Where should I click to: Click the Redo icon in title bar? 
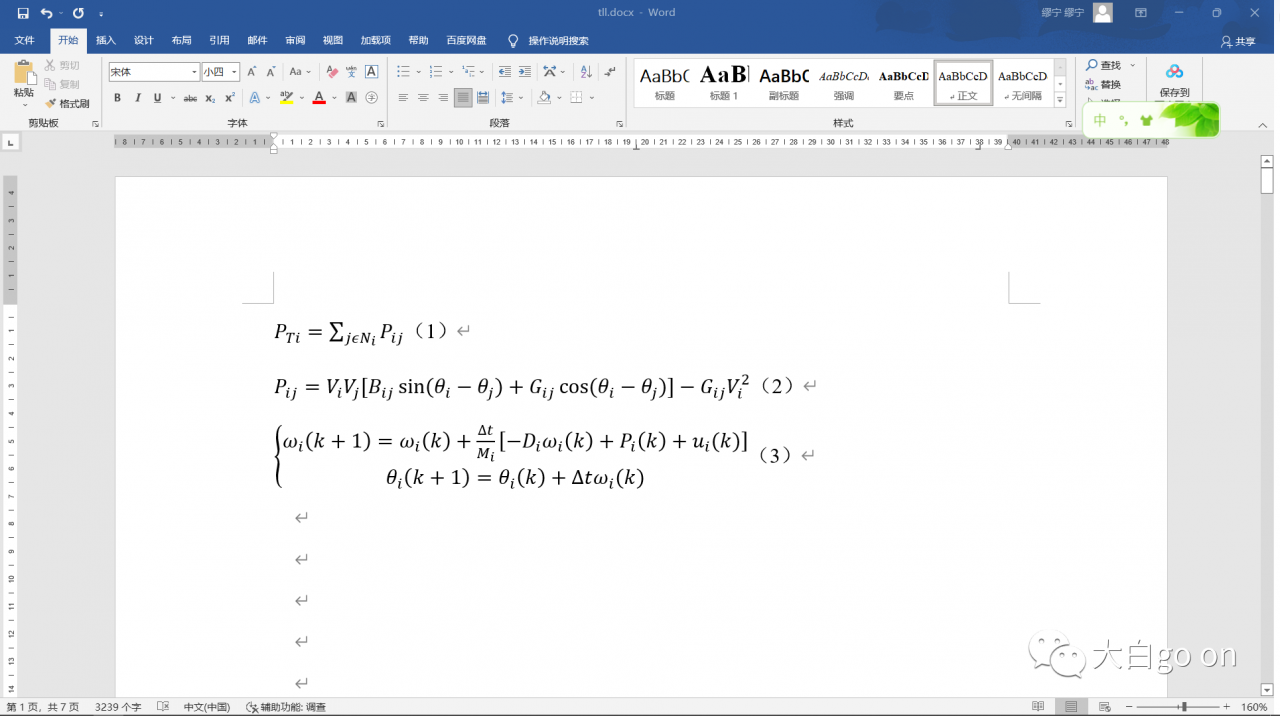tap(78, 13)
